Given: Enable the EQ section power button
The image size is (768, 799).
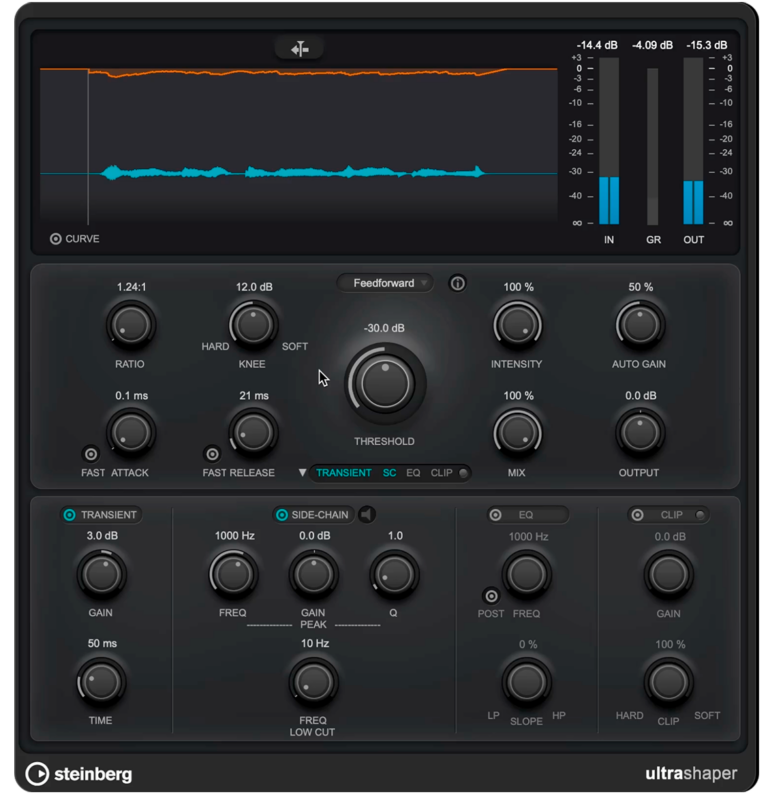Looking at the screenshot, I should (495, 515).
